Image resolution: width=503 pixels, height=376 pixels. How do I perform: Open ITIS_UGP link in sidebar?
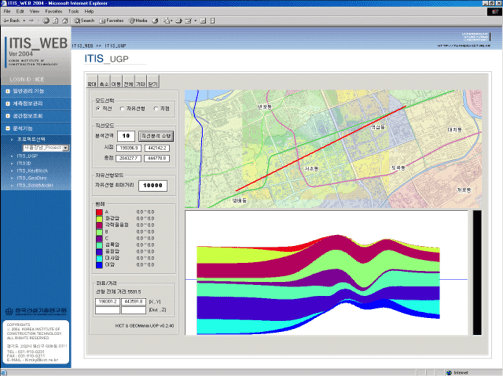tap(27, 156)
